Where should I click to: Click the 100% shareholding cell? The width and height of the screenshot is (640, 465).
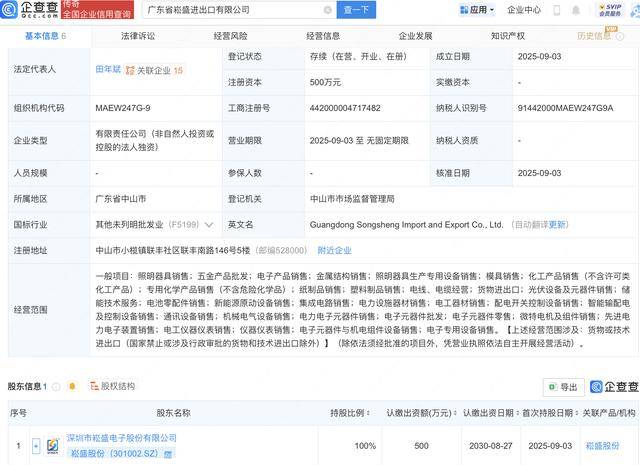coord(365,446)
